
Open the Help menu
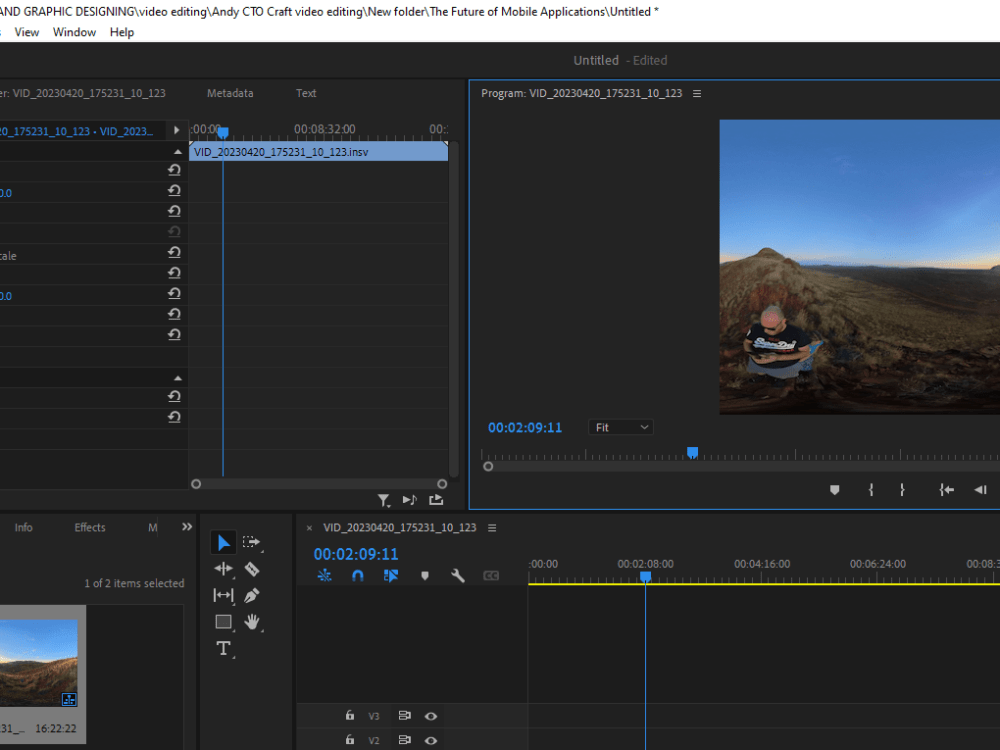point(122,32)
